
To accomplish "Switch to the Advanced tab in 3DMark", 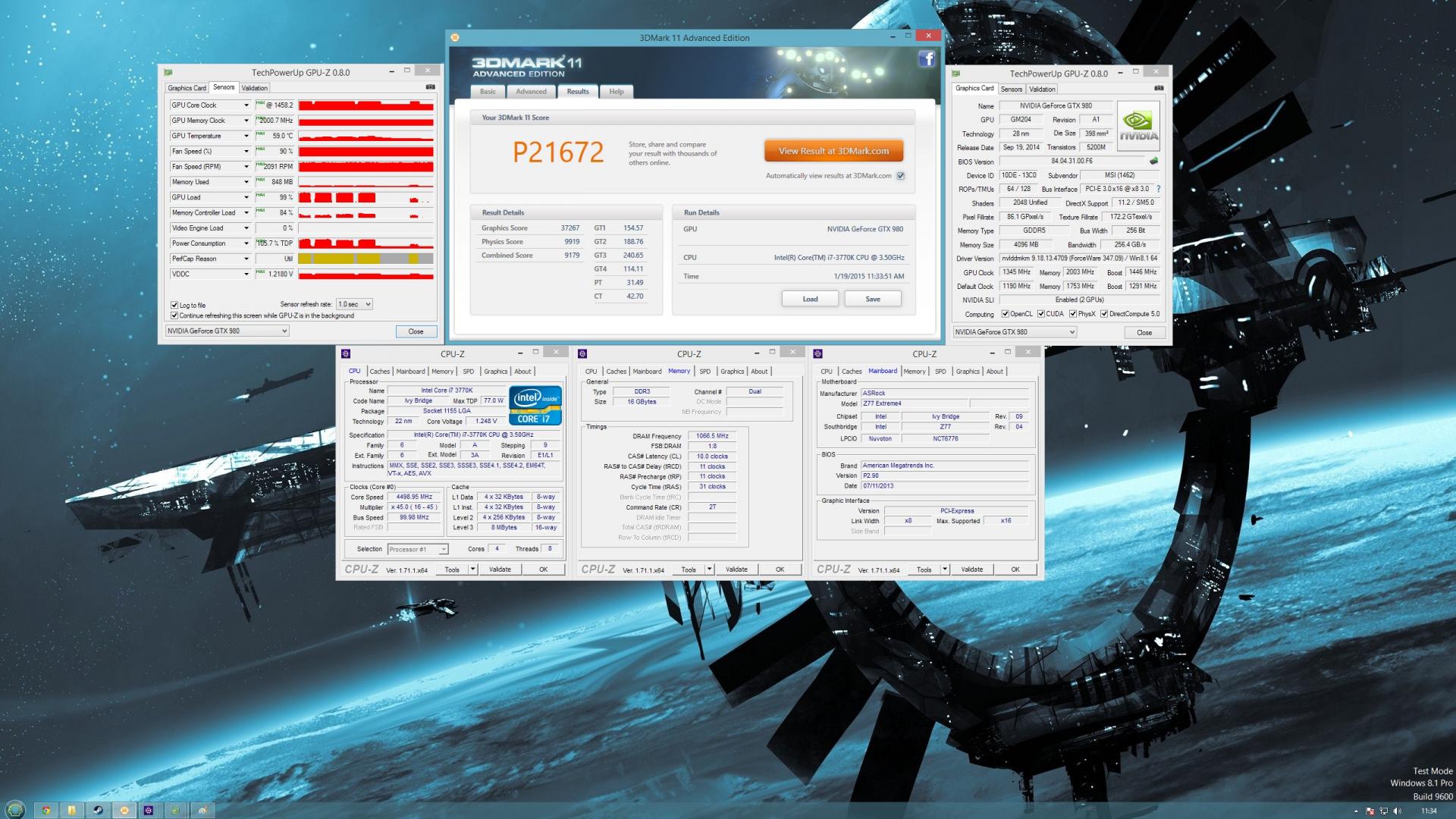I will (531, 92).
